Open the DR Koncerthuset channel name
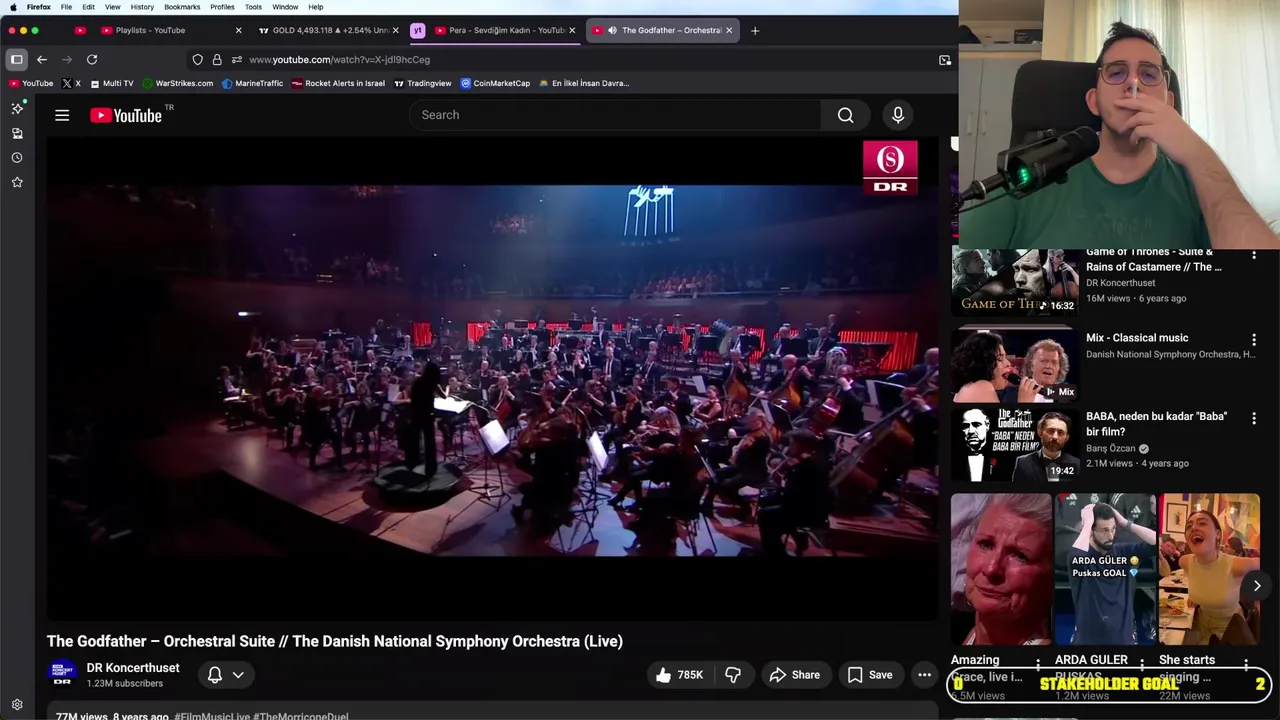The height and width of the screenshot is (720, 1280). (x=133, y=668)
